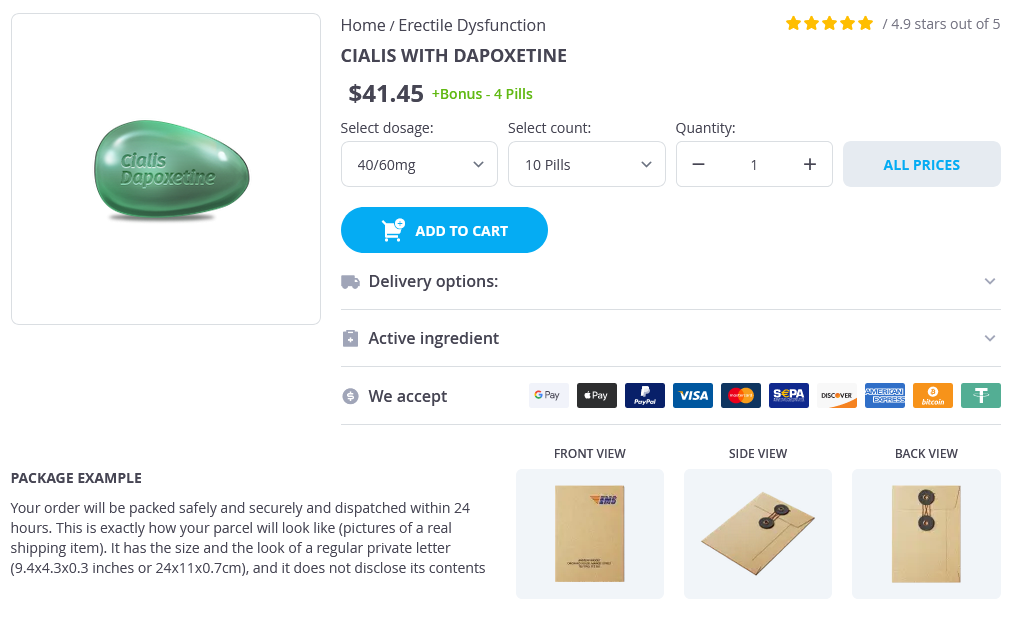Open the Select dosage dropdown
Screen dimensions: 1016x617
419,165
